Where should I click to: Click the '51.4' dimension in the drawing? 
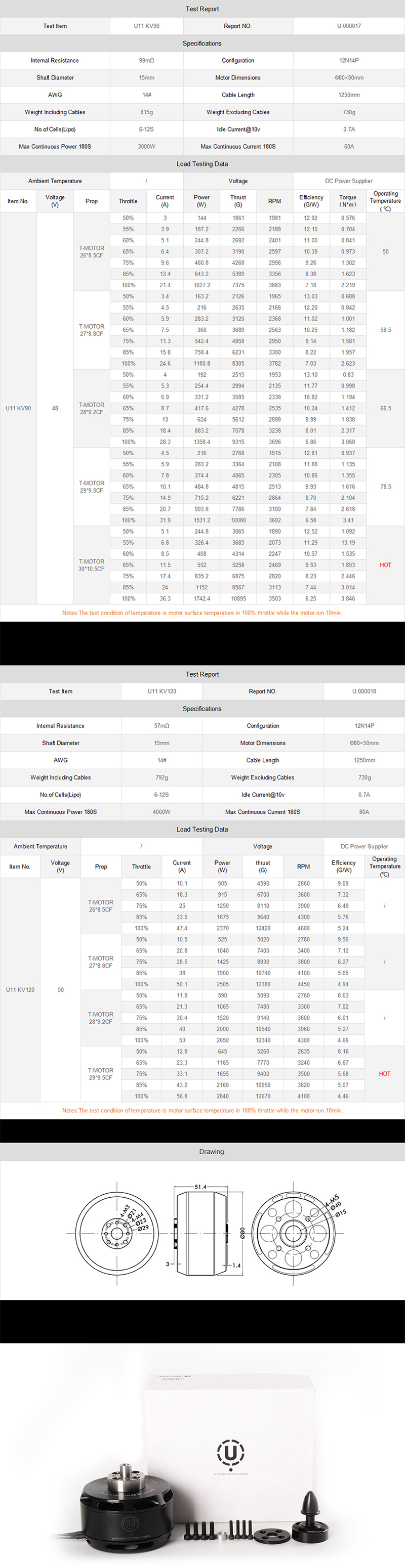click(x=200, y=1187)
